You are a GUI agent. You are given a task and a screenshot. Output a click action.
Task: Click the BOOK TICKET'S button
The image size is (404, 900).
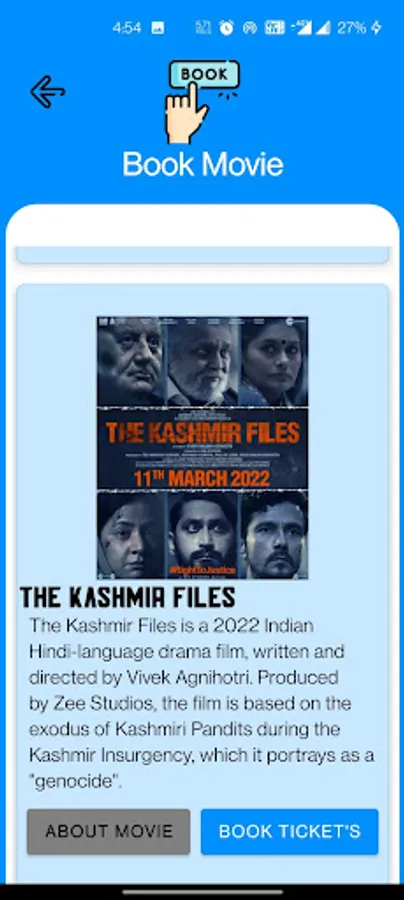(290, 832)
